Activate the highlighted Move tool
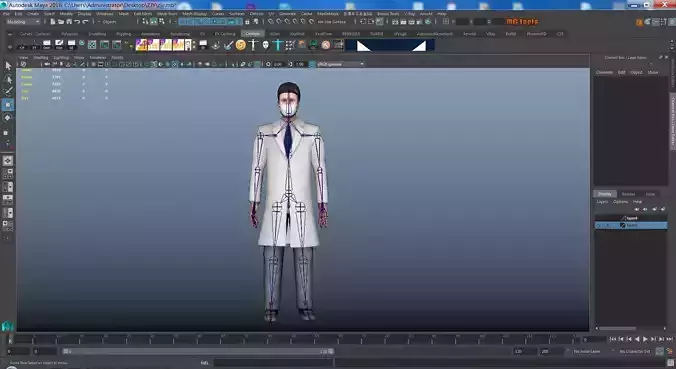 point(8,105)
